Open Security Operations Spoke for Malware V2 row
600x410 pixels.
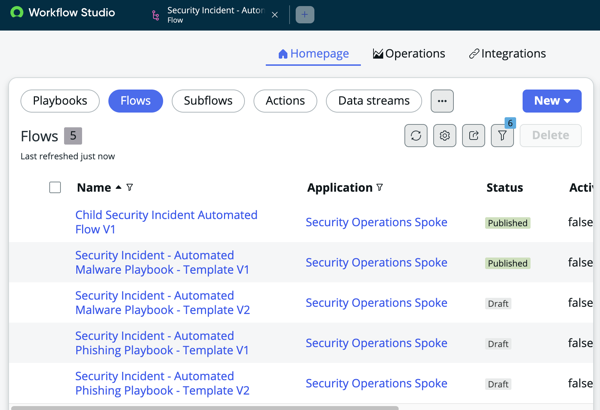(377, 302)
